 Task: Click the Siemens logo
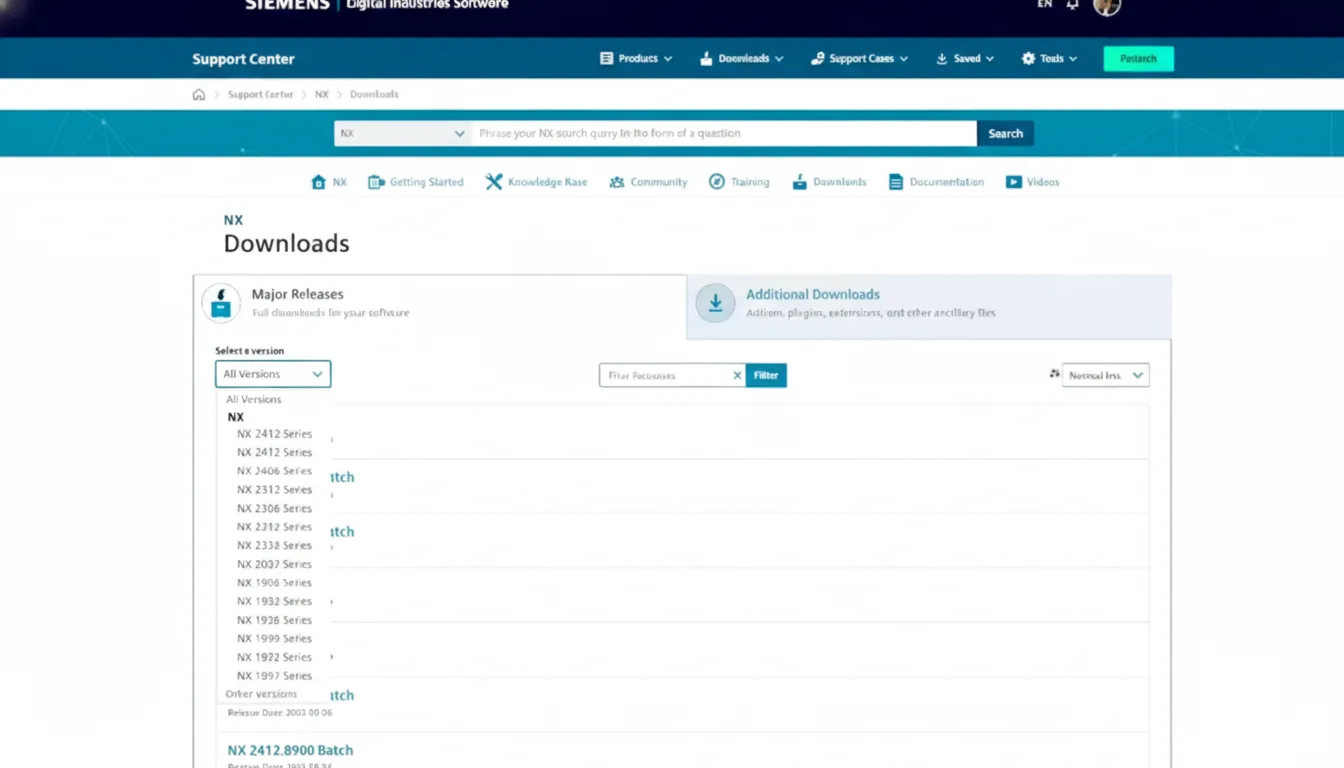coord(288,5)
